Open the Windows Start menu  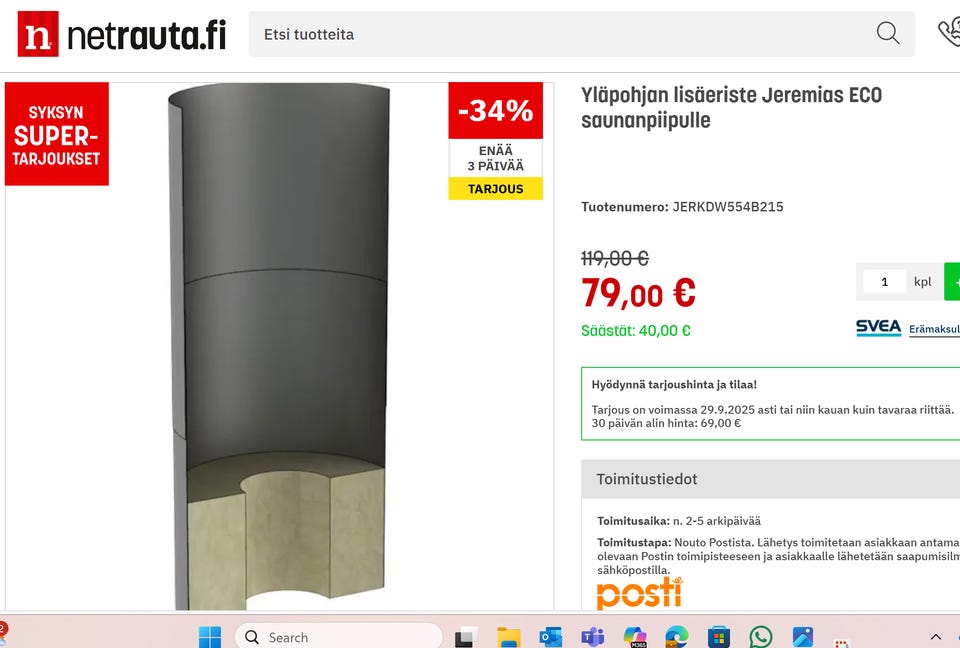pos(210,637)
